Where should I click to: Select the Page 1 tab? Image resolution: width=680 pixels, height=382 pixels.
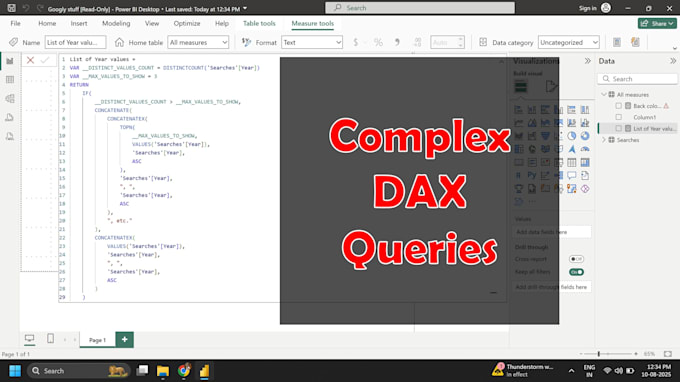[x=97, y=340]
